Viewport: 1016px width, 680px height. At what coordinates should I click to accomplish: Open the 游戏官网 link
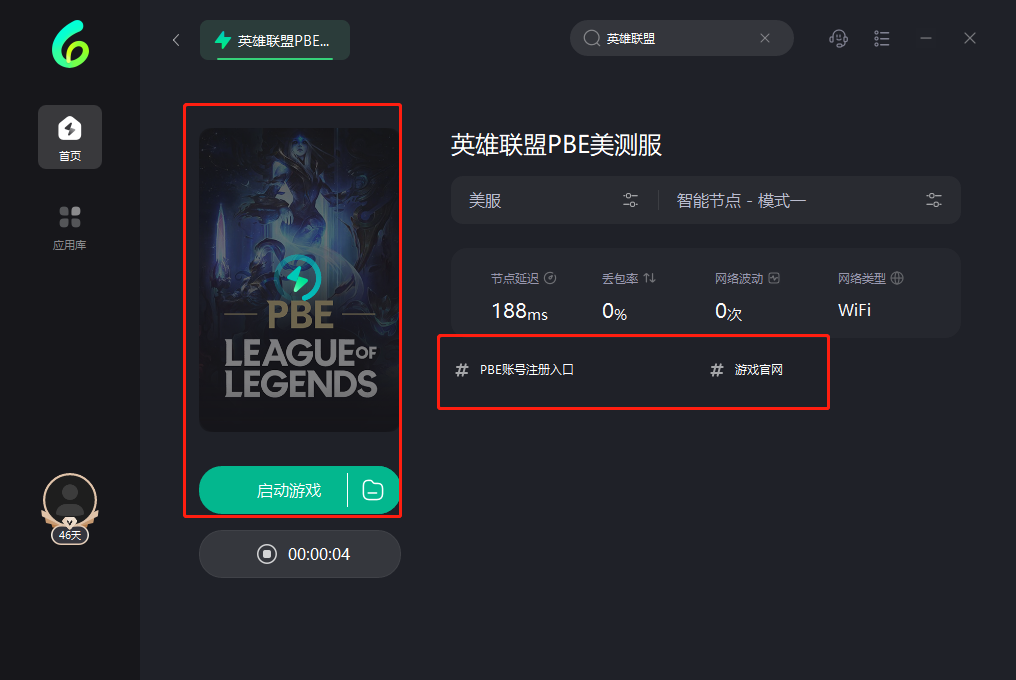(746, 369)
